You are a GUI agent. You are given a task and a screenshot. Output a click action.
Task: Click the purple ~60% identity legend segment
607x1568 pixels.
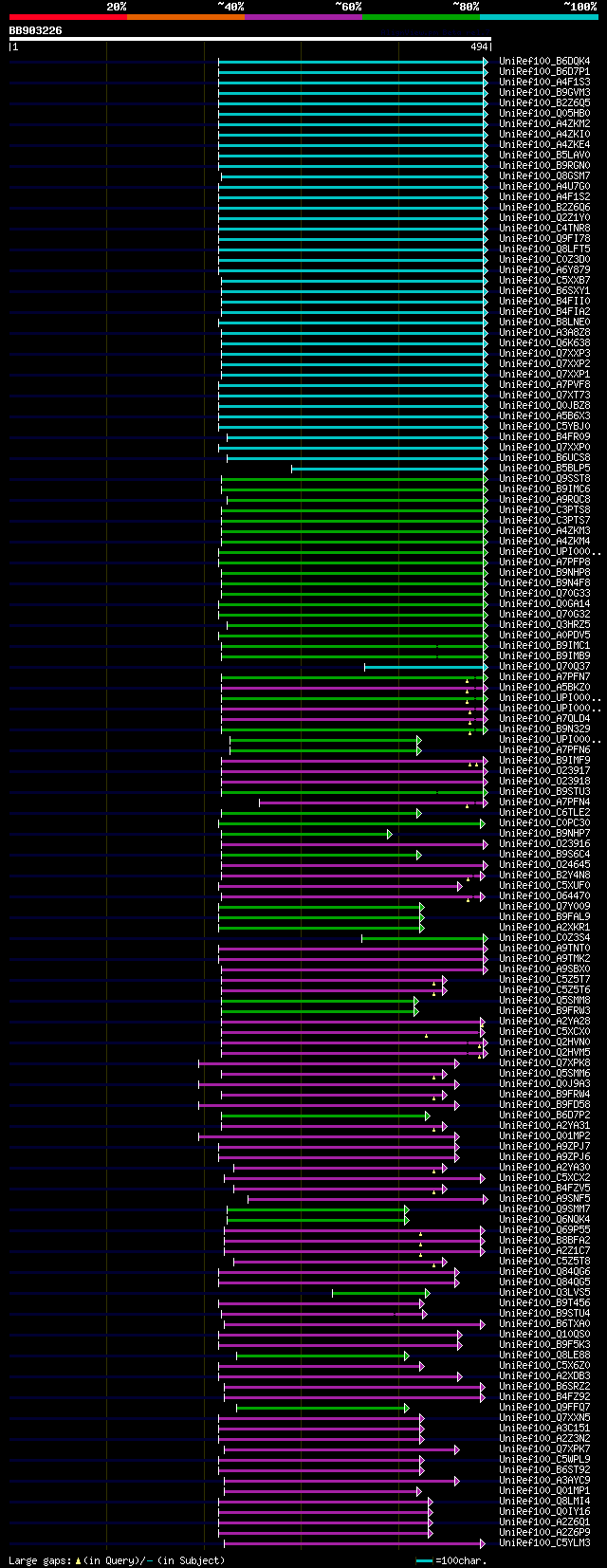click(x=303, y=17)
